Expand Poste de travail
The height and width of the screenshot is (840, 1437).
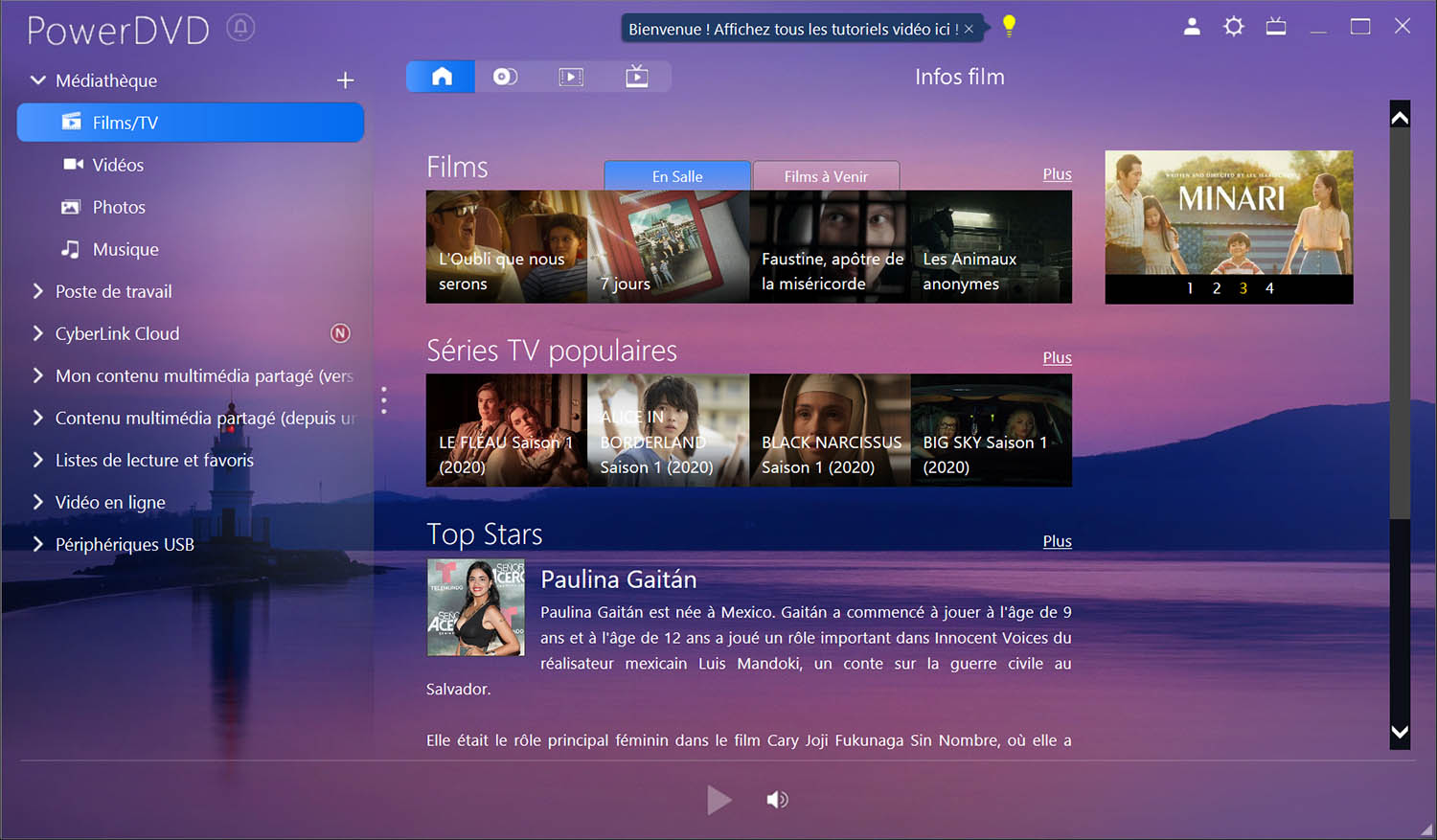(x=38, y=291)
